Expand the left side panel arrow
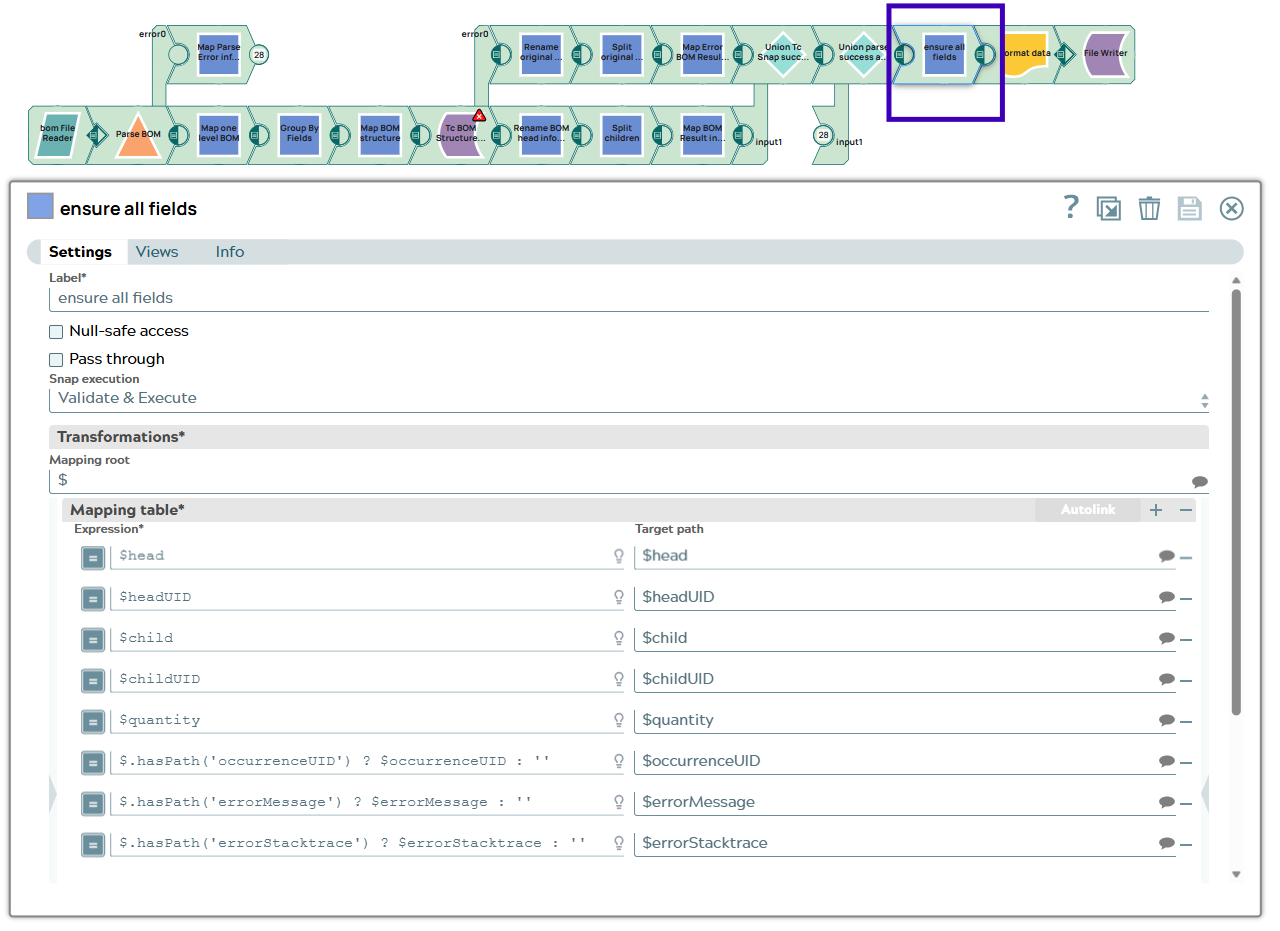Viewport: 1280px width, 931px height. pyautogui.click(x=54, y=794)
